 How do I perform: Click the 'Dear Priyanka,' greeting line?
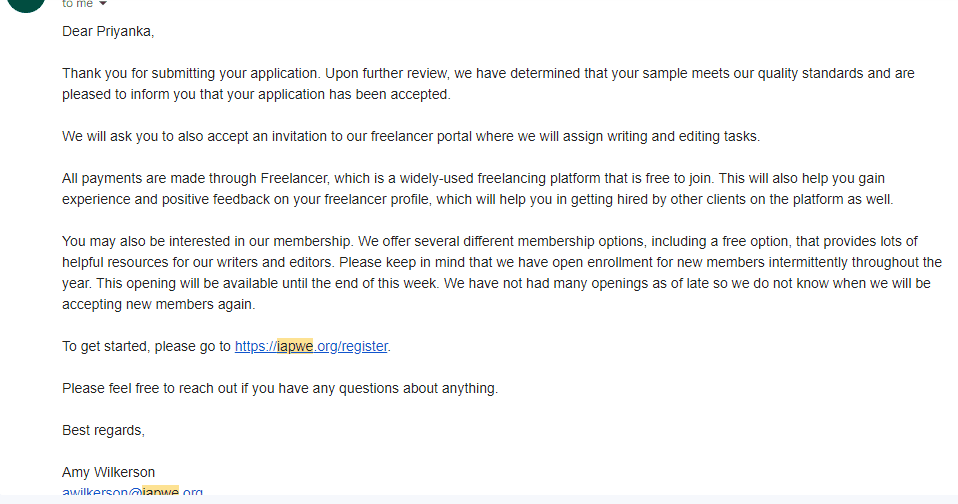pos(108,32)
